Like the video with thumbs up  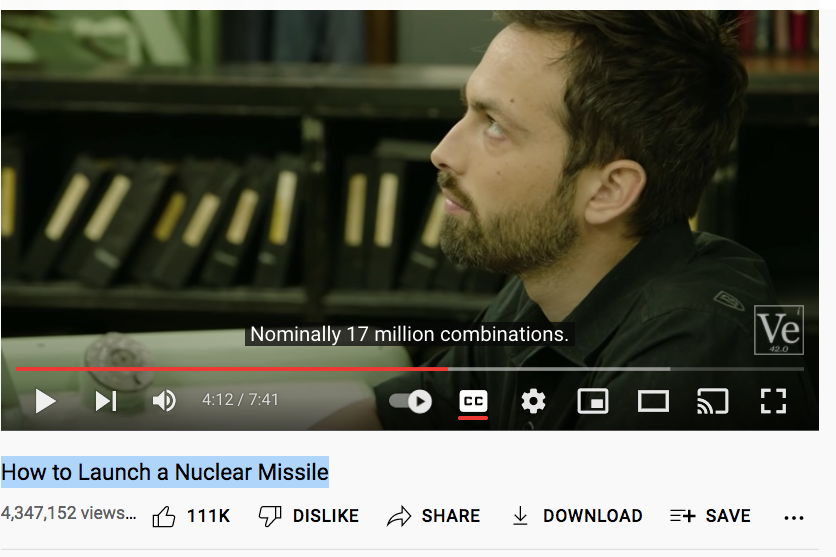(191, 516)
